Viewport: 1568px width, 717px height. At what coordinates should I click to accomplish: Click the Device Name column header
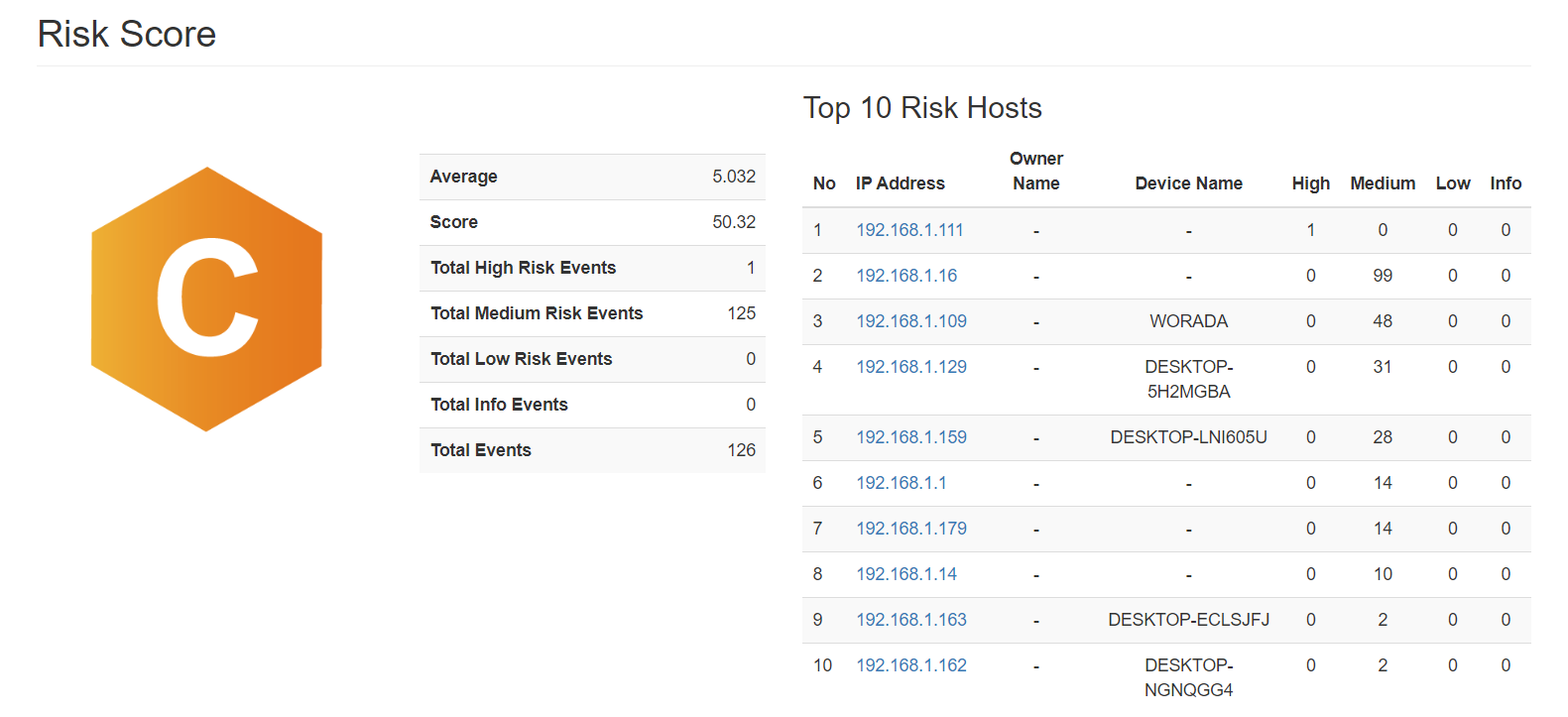[1188, 183]
